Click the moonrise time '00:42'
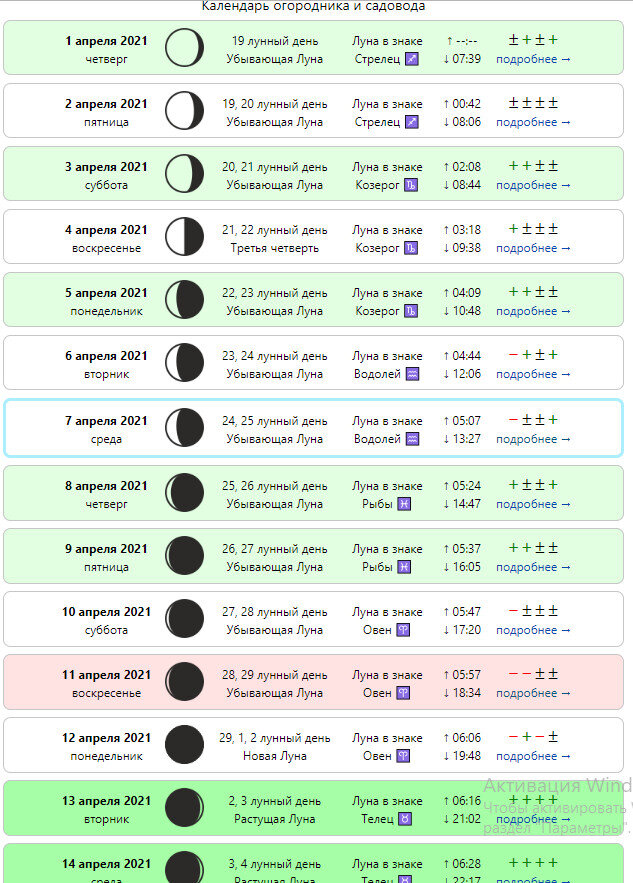The width and height of the screenshot is (633, 883). click(x=467, y=104)
